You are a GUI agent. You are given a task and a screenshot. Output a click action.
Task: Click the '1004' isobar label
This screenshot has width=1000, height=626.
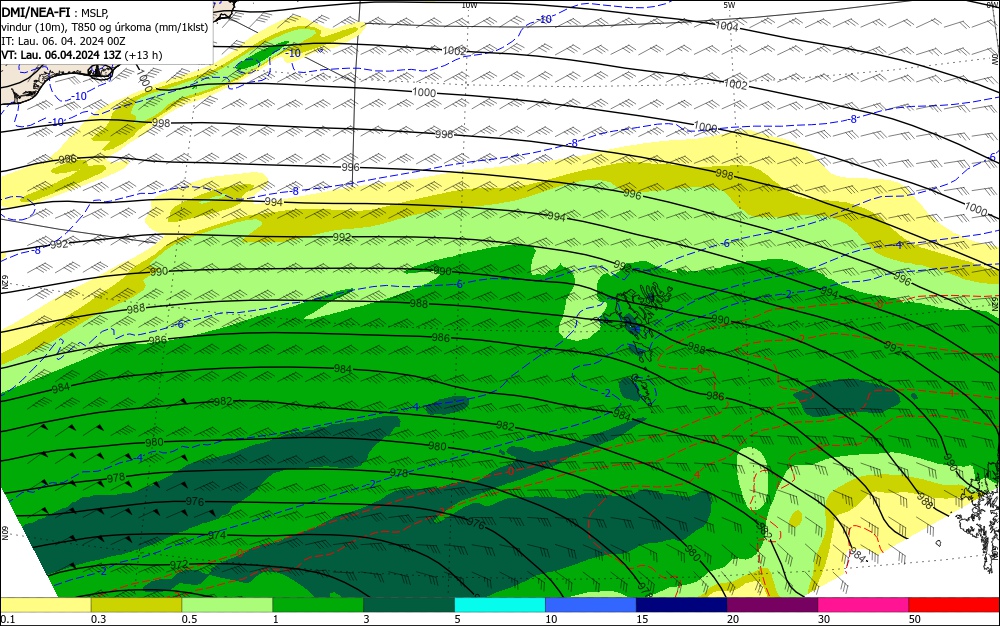726,26
